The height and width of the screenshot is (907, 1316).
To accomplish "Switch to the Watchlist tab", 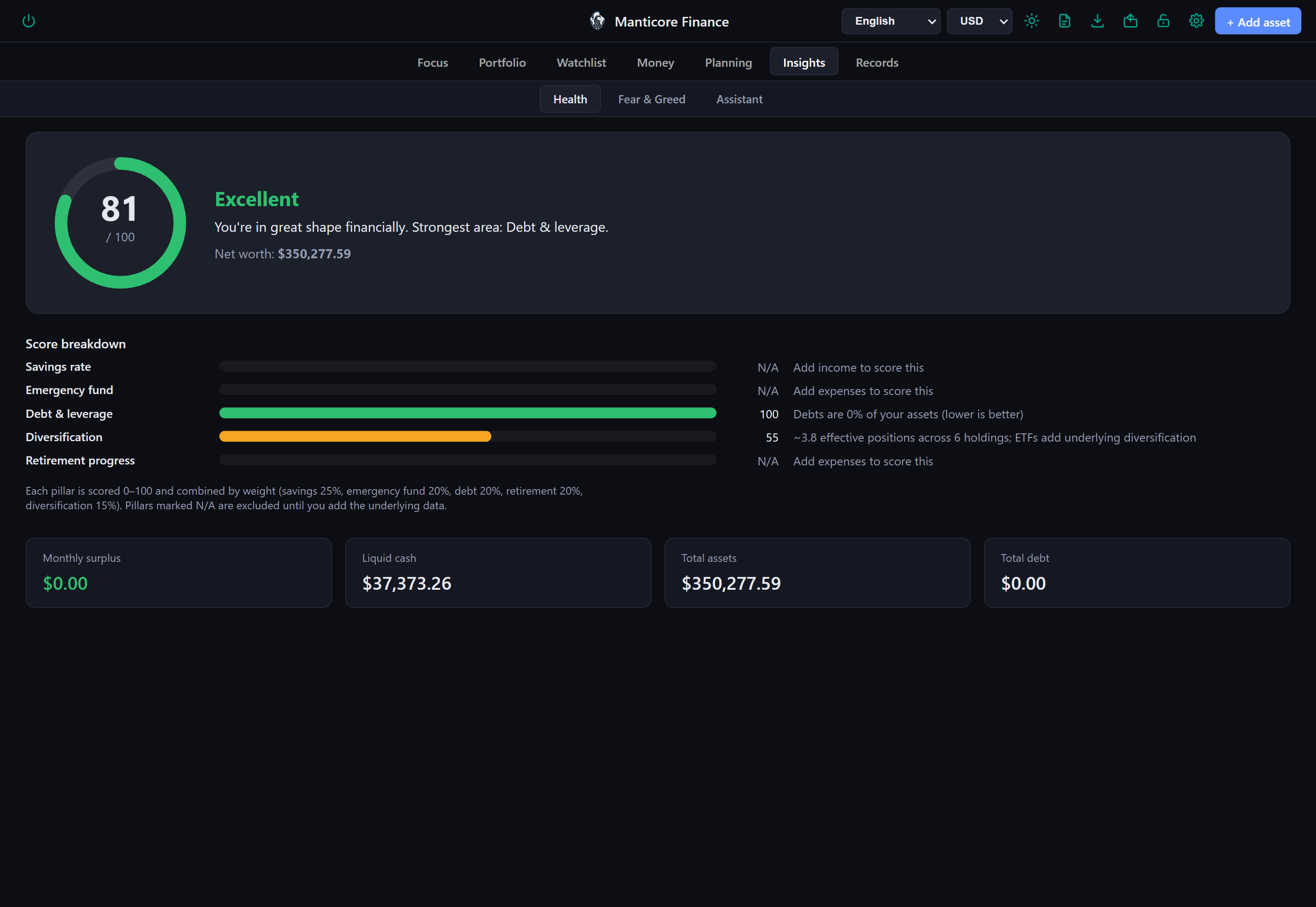I will pos(581,63).
